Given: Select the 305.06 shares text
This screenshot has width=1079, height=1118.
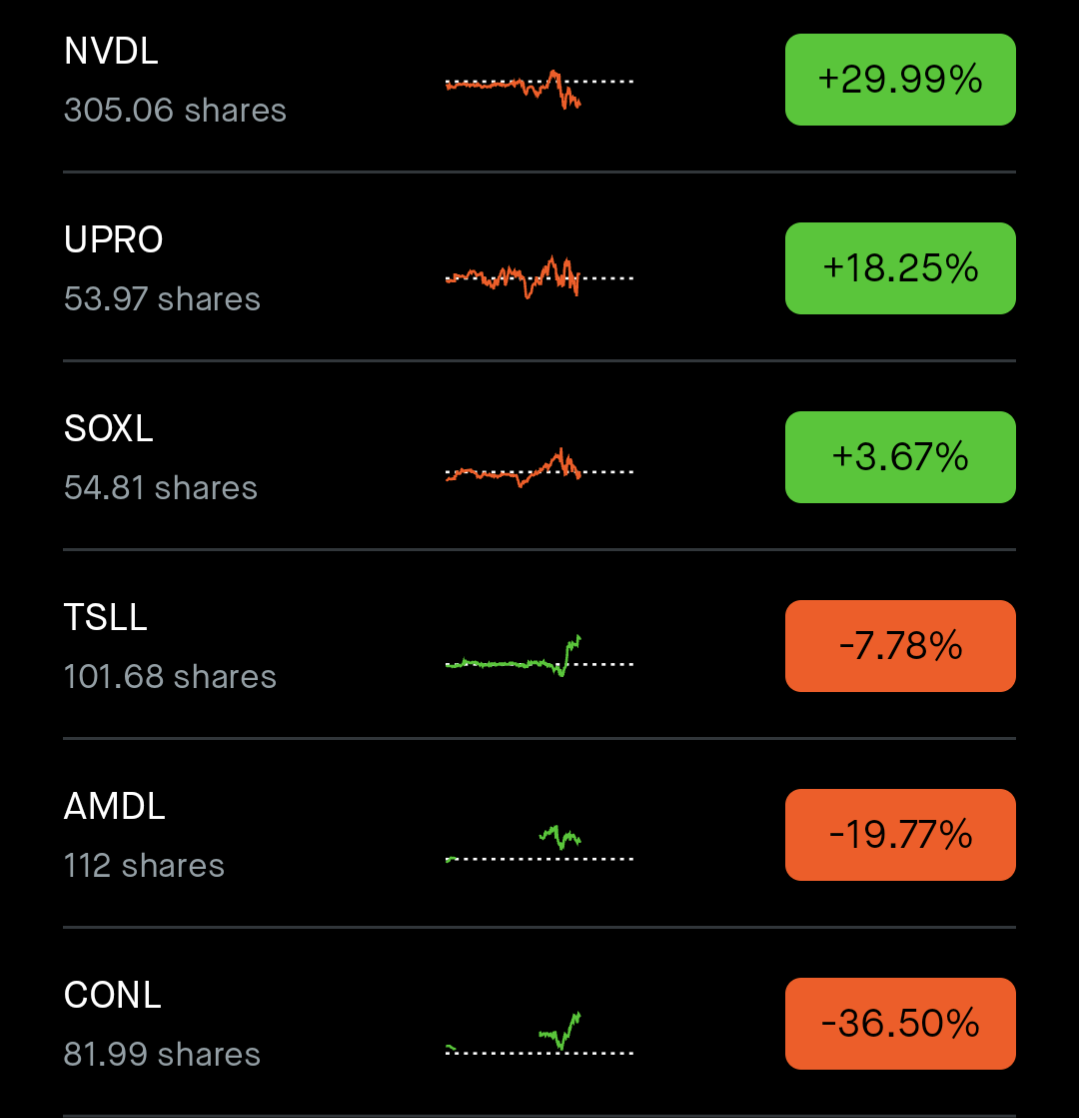Looking at the screenshot, I should click(175, 110).
